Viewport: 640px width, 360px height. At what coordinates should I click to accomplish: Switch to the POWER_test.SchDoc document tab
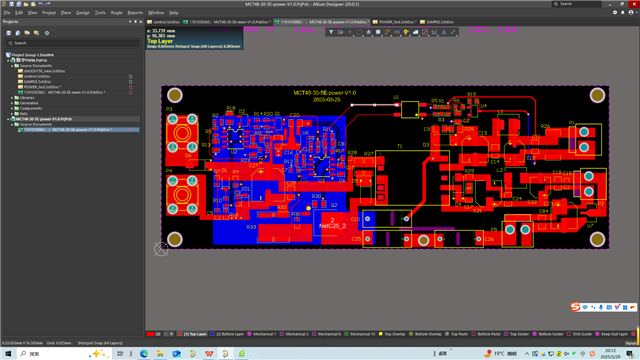[394, 22]
